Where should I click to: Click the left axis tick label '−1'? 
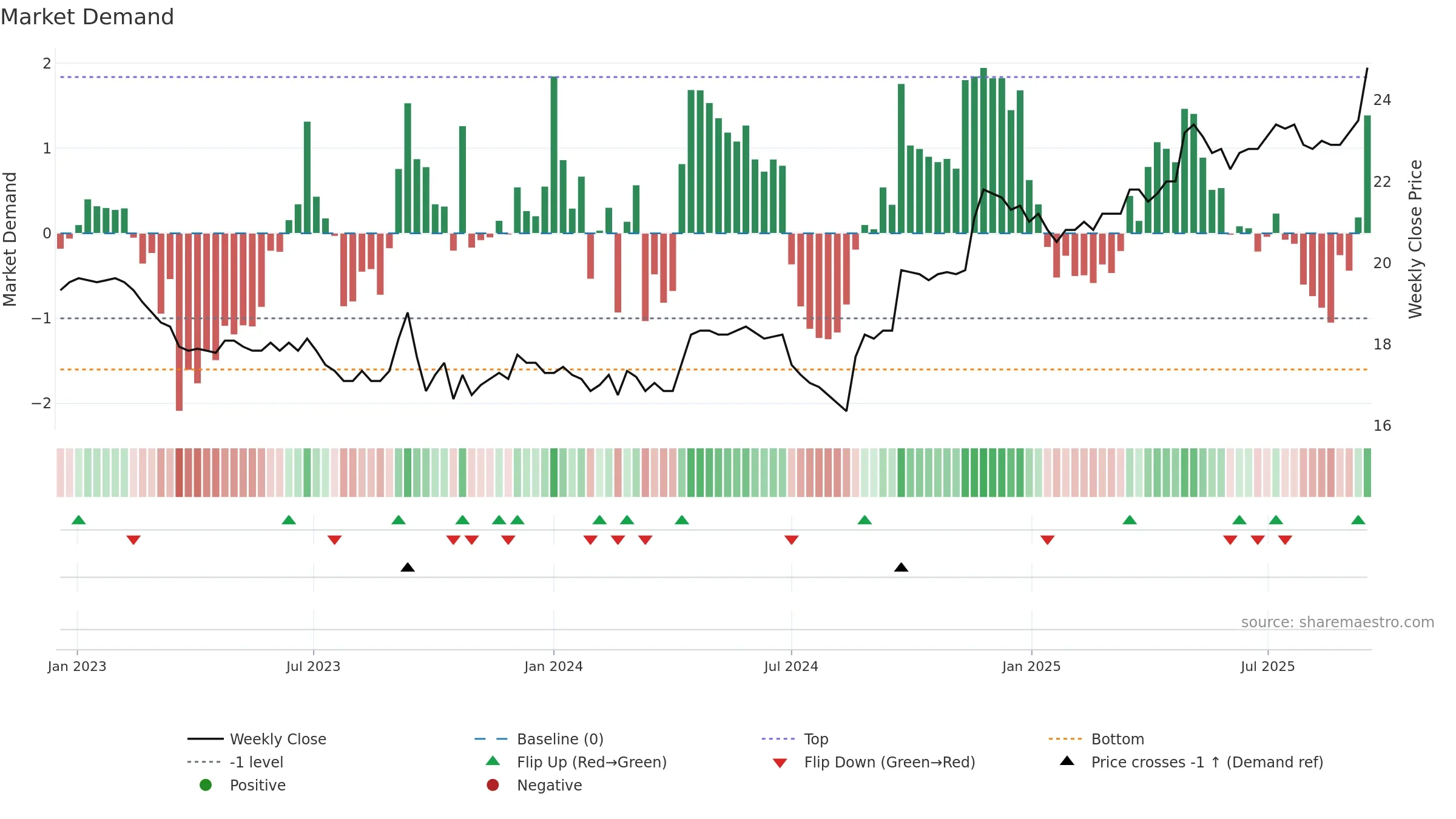(41, 318)
